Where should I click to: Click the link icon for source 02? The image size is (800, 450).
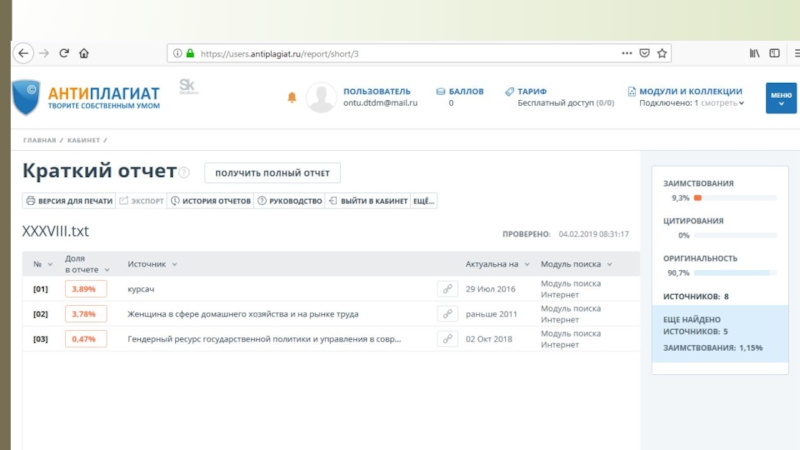click(447, 314)
